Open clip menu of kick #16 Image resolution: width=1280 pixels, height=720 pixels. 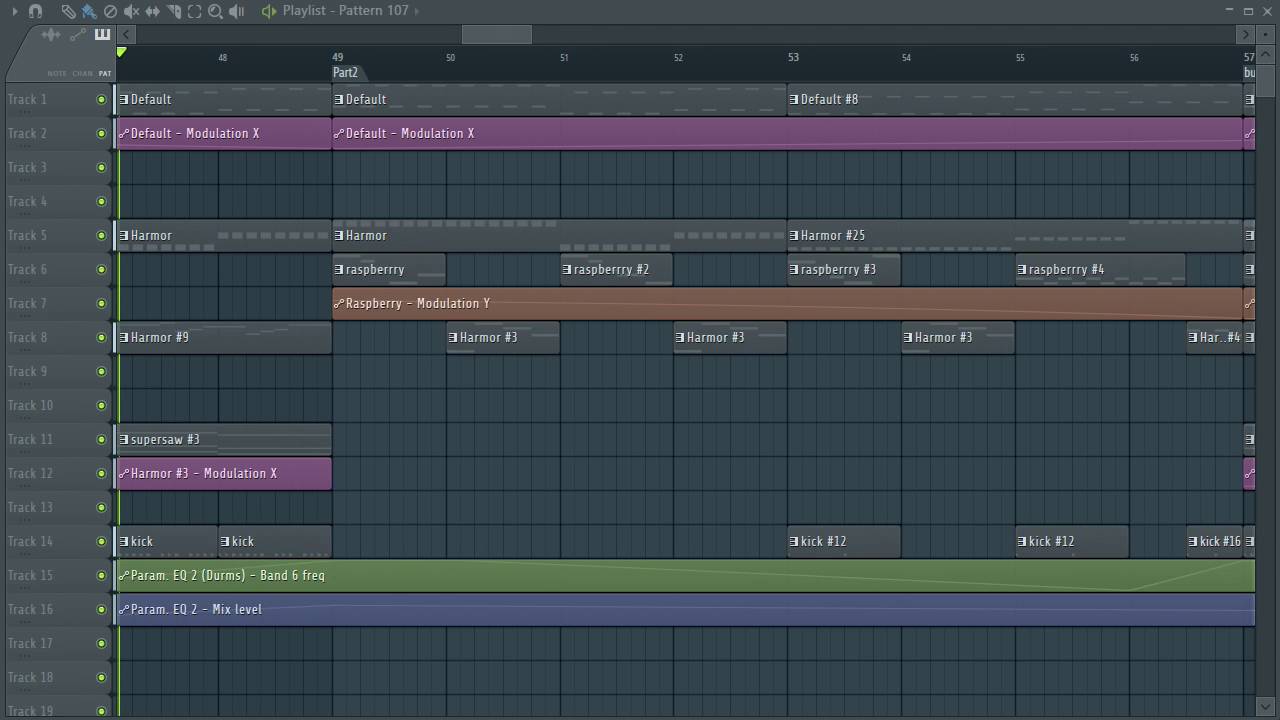pos(1193,541)
